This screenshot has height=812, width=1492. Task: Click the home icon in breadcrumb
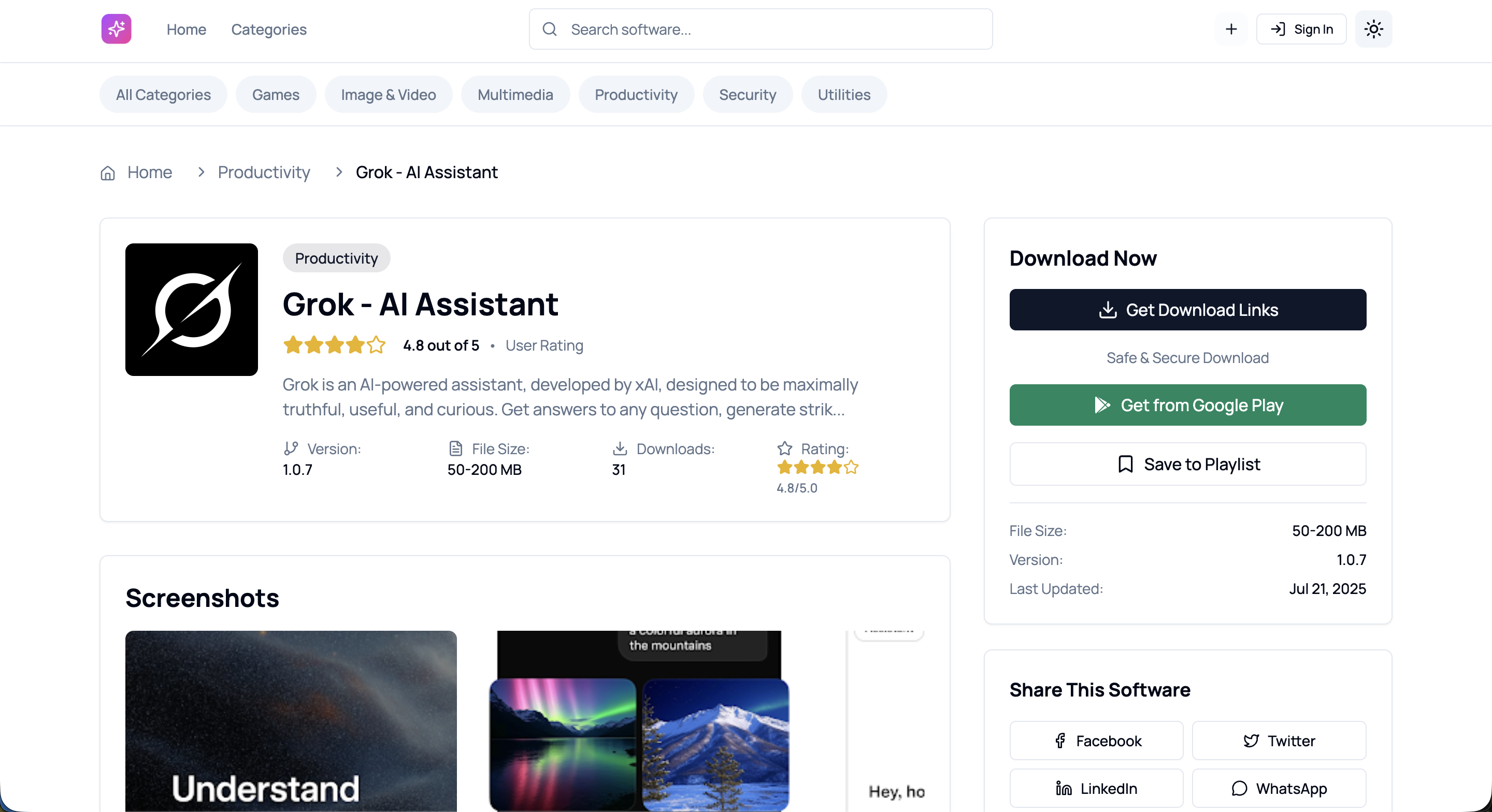(108, 172)
